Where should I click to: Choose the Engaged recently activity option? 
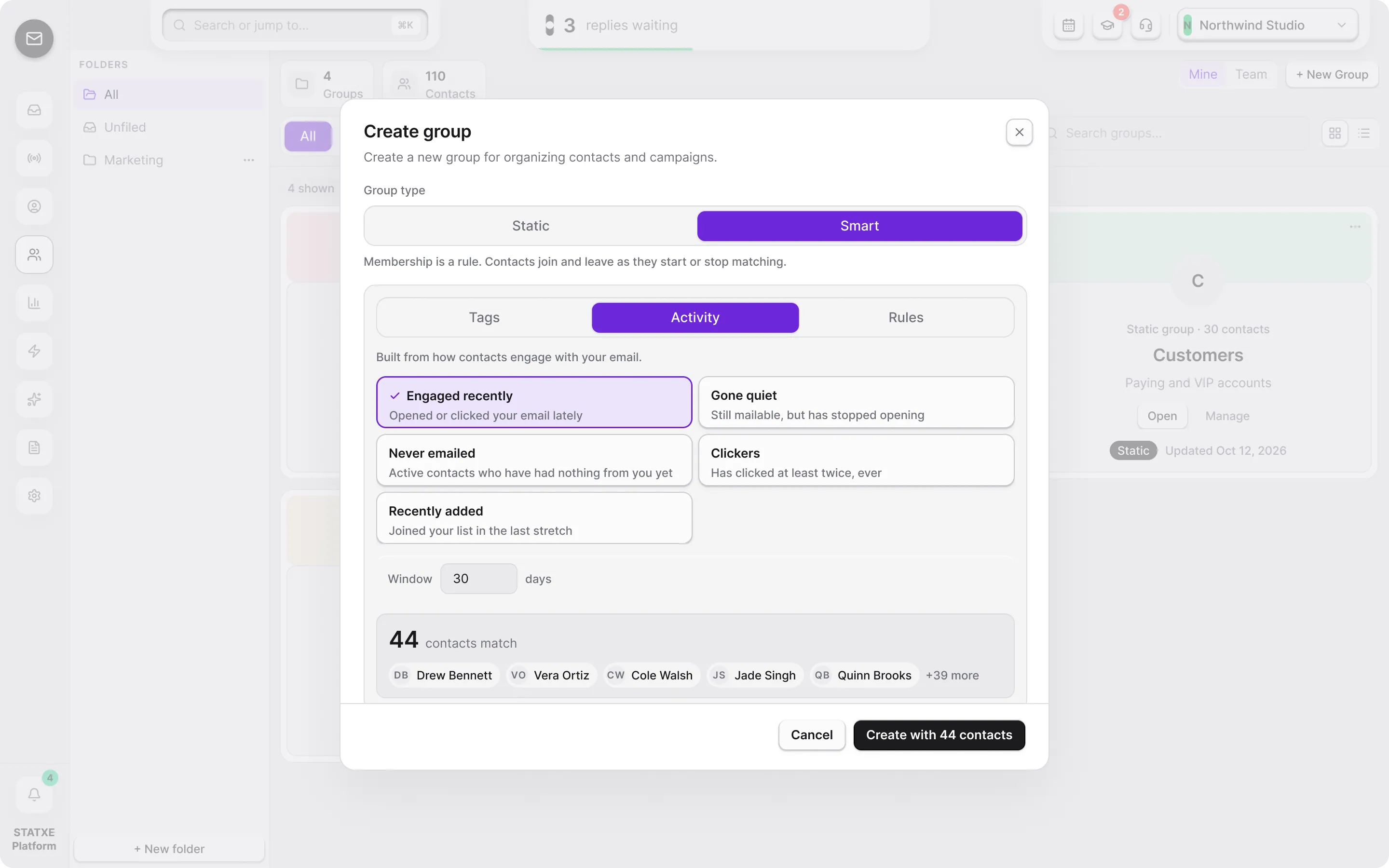point(534,402)
